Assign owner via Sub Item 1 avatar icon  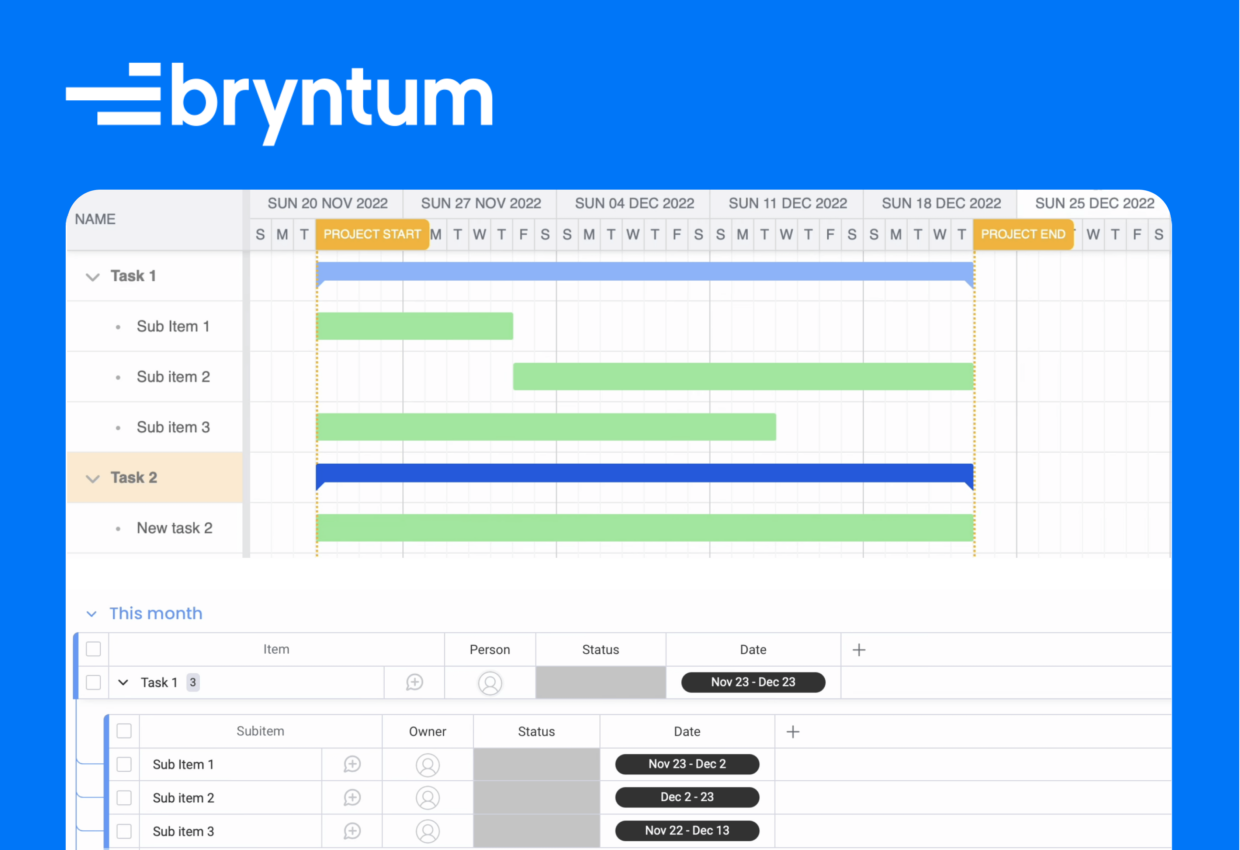point(427,765)
